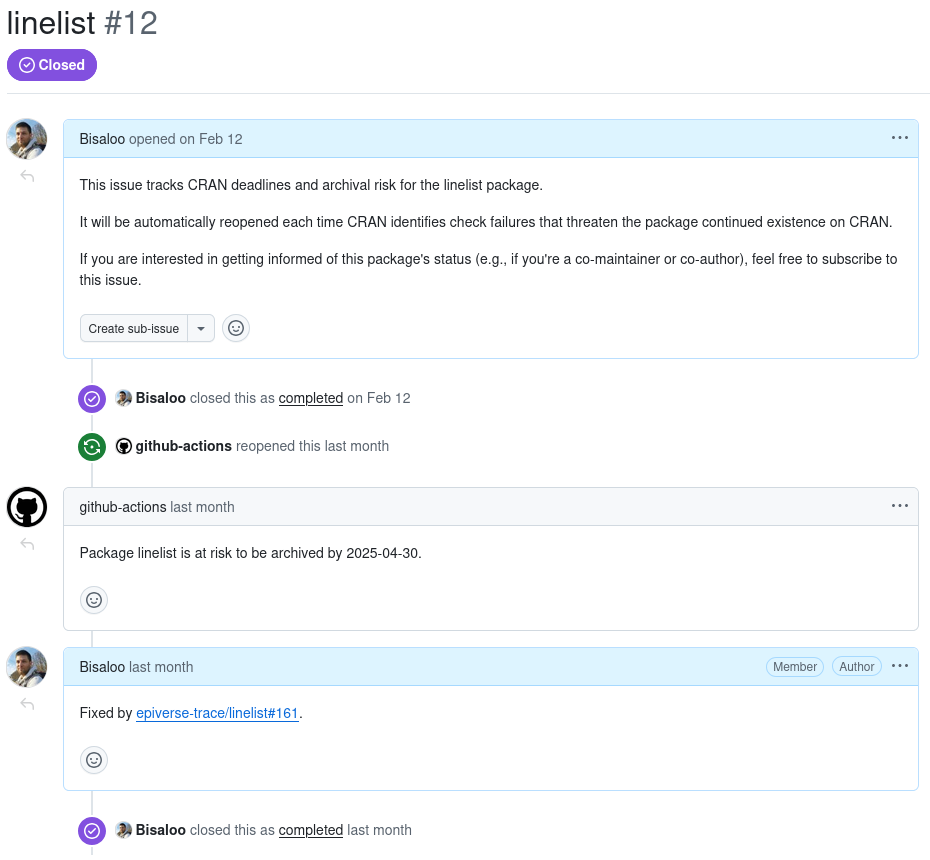Add reaction to 'Fixed by' comment
Image resolution: width=930 pixels, height=860 pixels.
point(94,760)
